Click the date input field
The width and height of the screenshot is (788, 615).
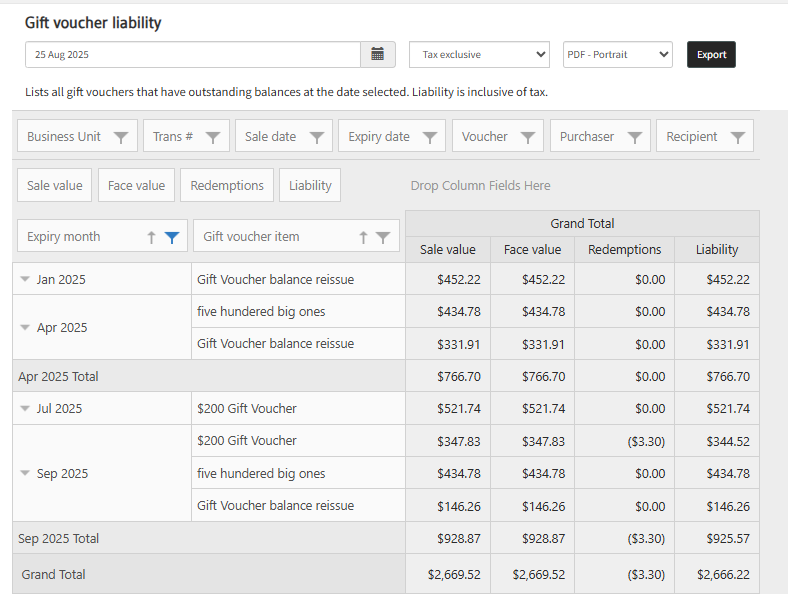click(192, 54)
